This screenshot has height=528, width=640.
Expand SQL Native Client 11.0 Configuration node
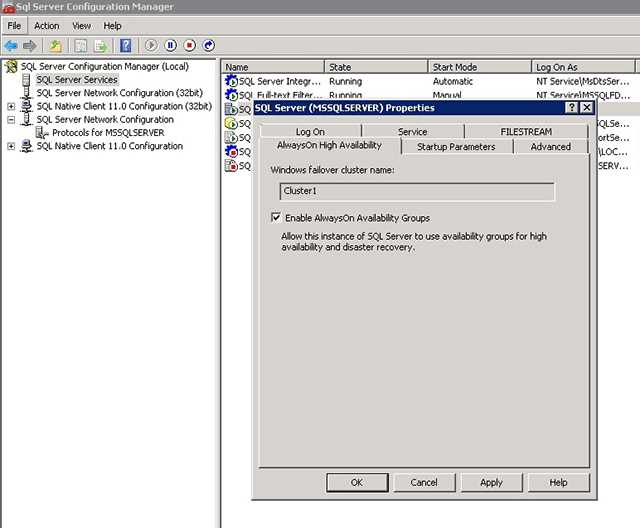[x=11, y=146]
